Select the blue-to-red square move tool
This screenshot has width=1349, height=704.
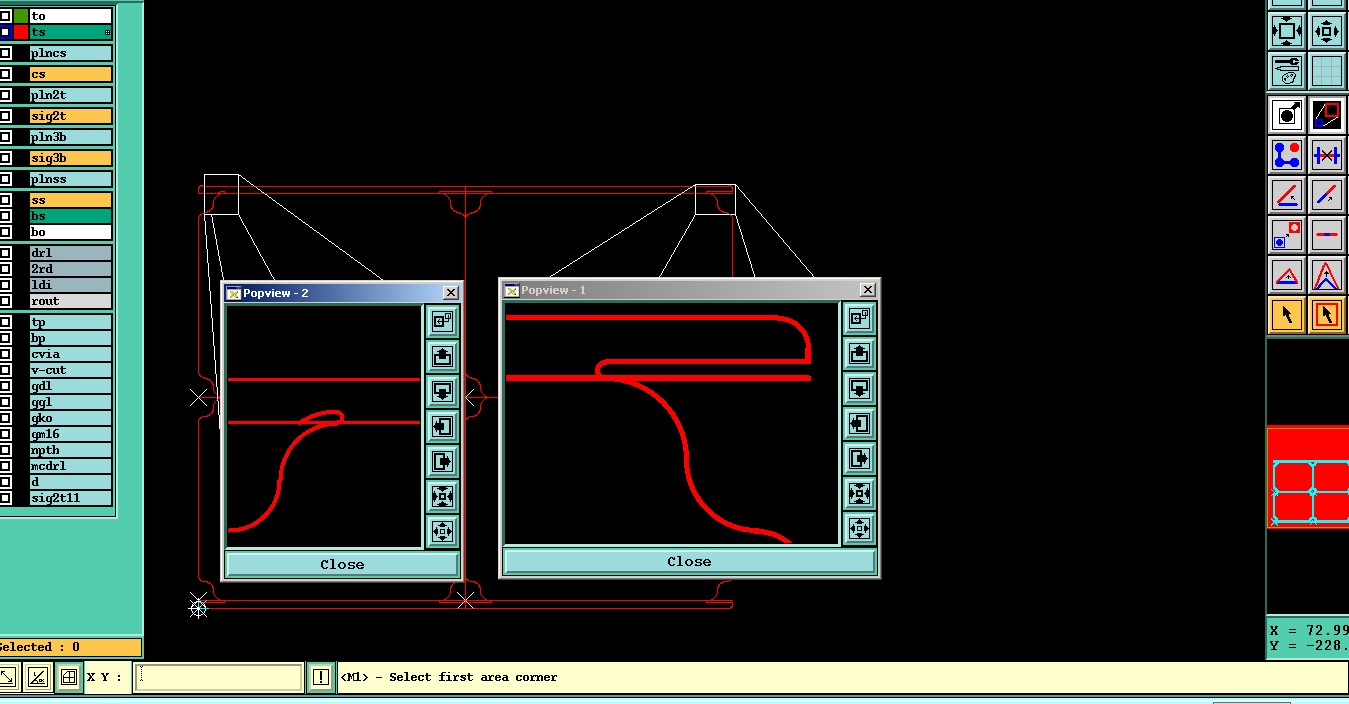pyautogui.click(x=1287, y=234)
